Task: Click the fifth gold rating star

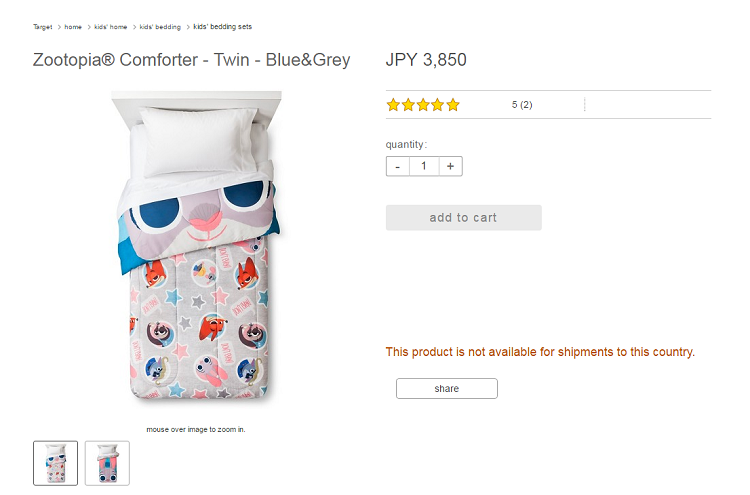Action: (453, 105)
